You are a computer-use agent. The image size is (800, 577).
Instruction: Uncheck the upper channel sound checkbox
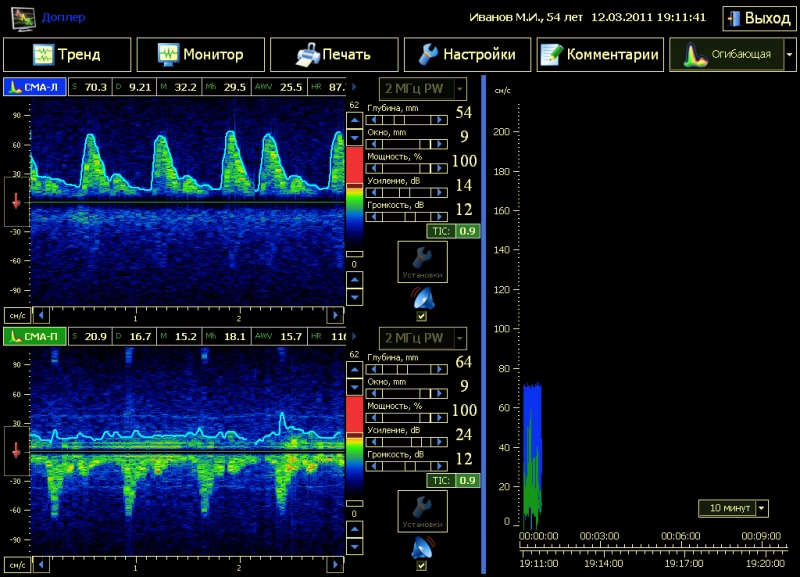(421, 316)
